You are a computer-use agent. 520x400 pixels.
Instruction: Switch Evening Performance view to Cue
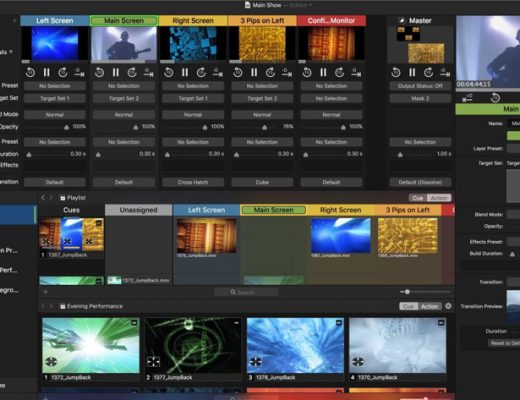408,306
